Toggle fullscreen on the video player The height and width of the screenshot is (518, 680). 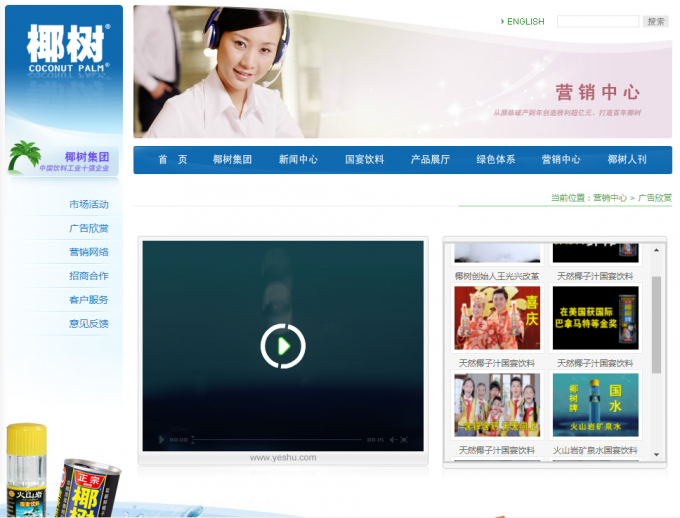pos(404,439)
